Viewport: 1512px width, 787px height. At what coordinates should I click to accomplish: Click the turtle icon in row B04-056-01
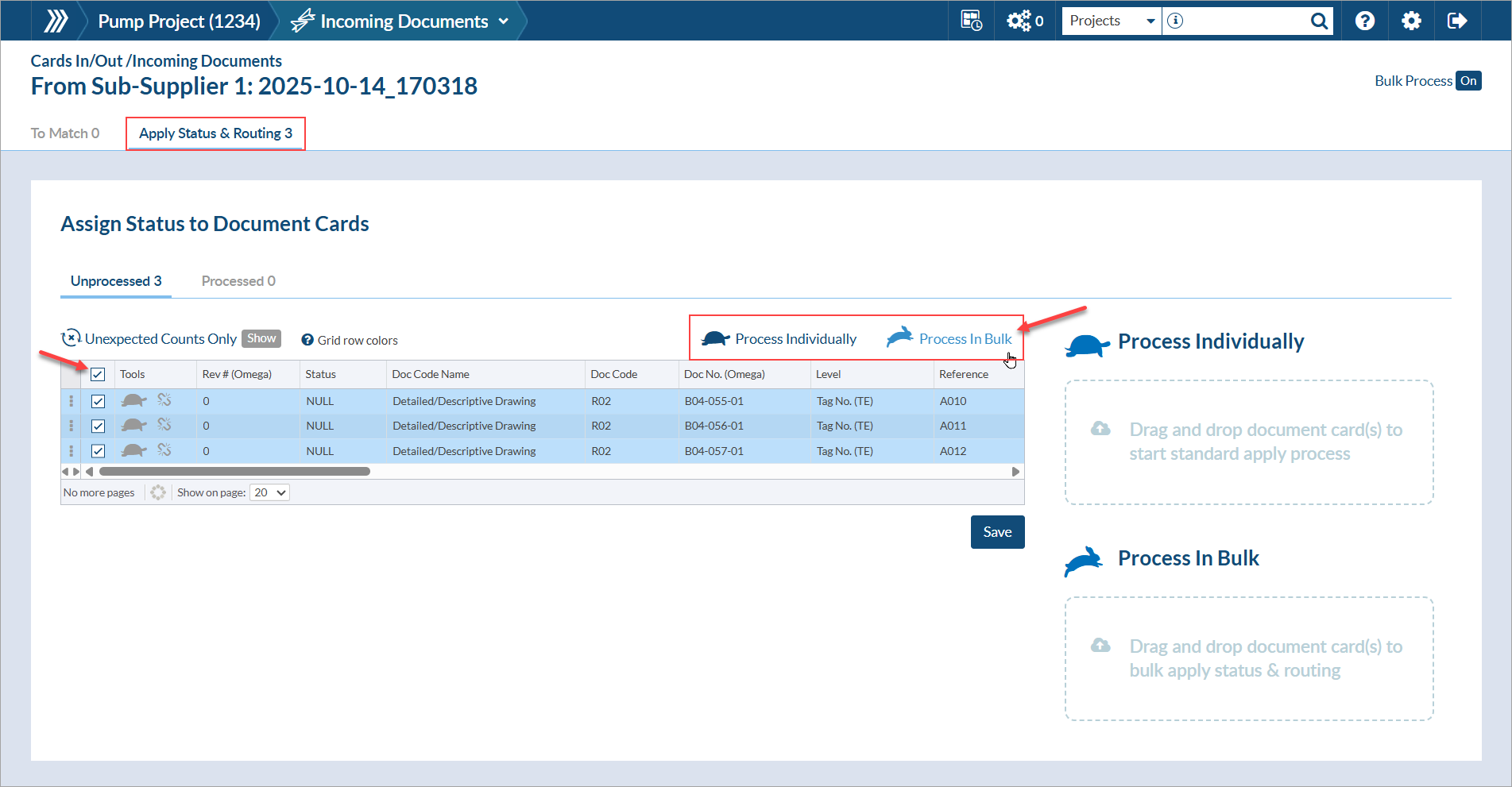click(134, 426)
